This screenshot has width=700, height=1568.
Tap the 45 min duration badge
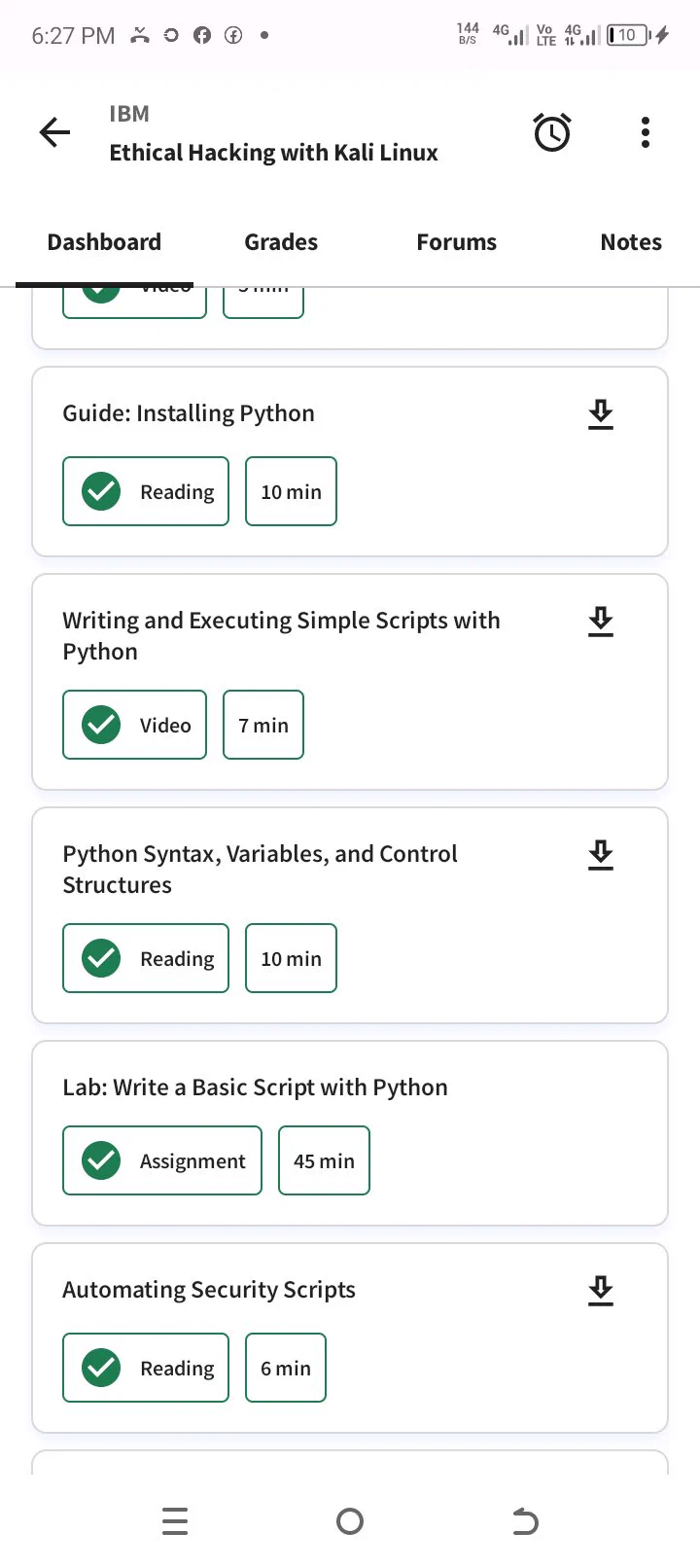[x=324, y=1160]
